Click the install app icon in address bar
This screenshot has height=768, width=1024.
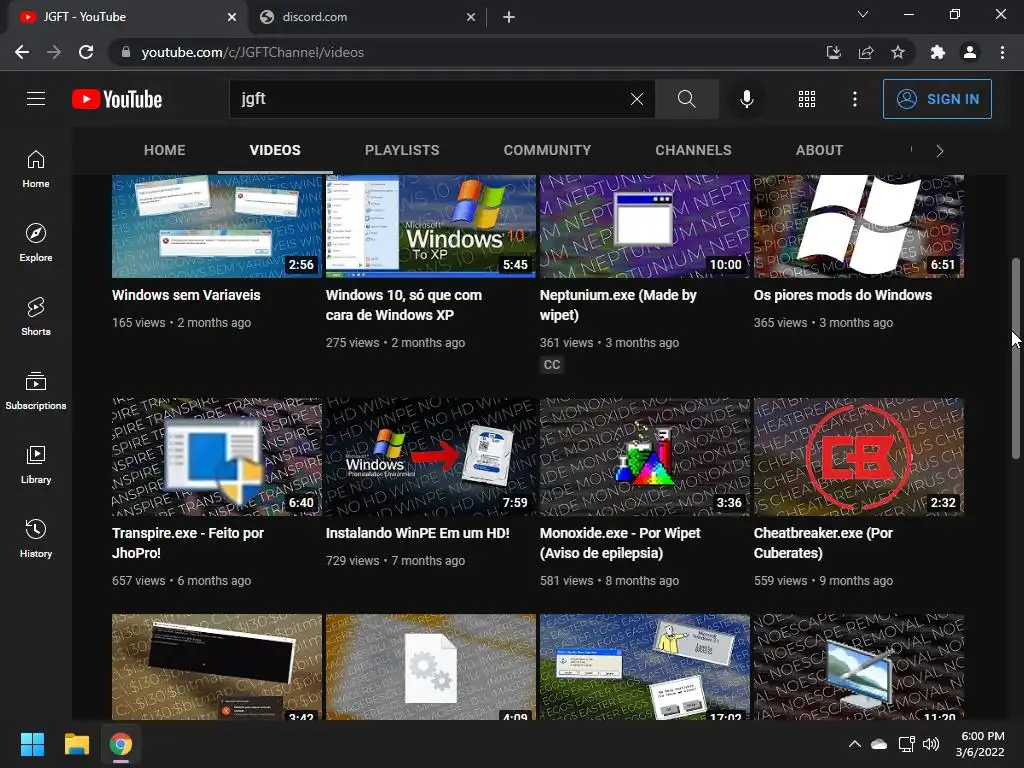(x=833, y=52)
